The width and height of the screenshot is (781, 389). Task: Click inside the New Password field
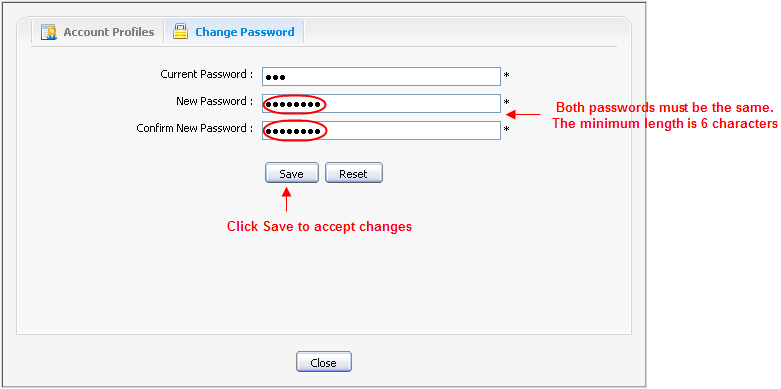[x=381, y=104]
